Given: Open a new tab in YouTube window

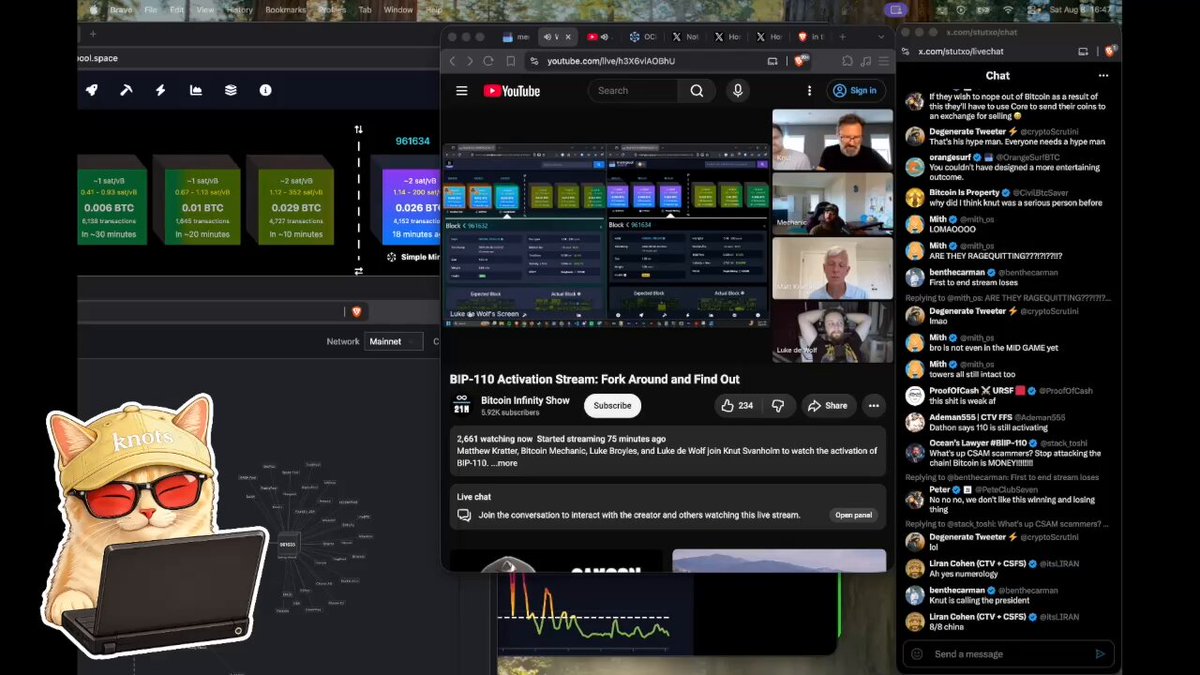Looking at the screenshot, I should (842, 37).
